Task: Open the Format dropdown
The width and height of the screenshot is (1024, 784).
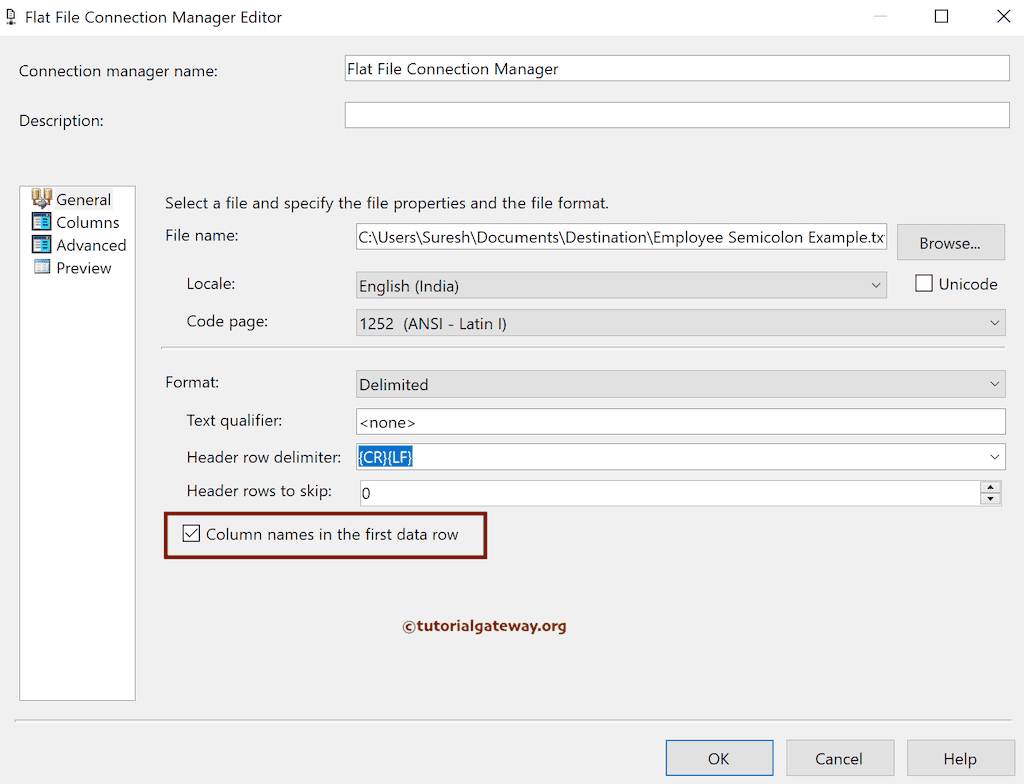Action: tap(994, 384)
